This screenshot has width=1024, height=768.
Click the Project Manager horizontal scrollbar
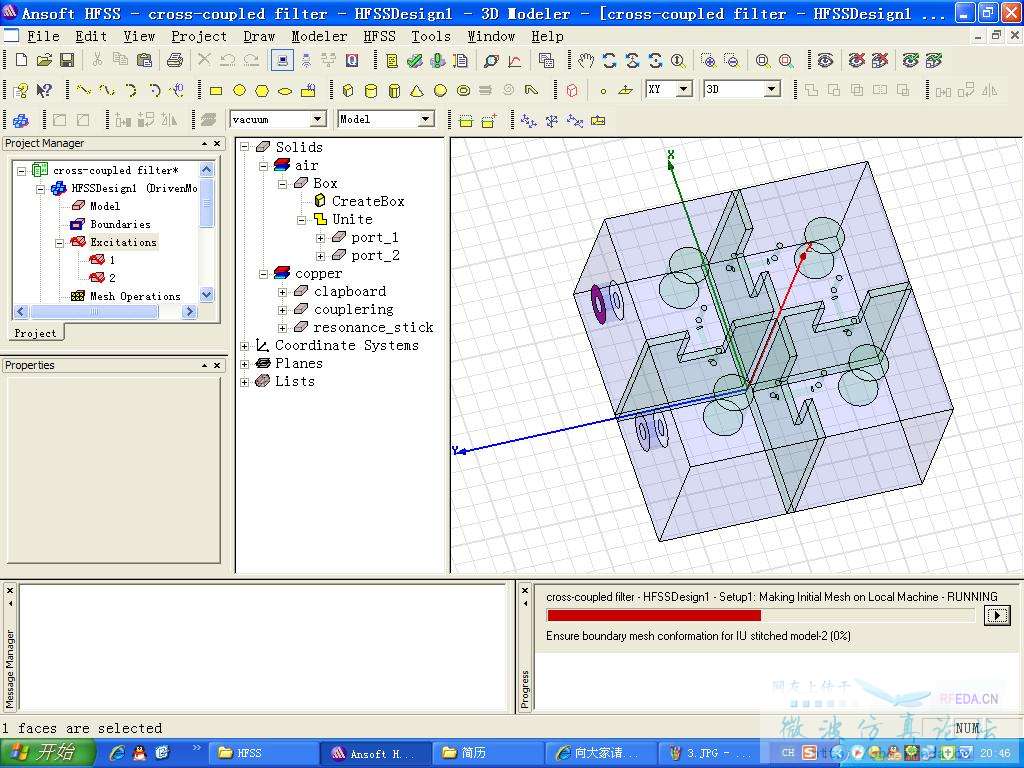104,312
